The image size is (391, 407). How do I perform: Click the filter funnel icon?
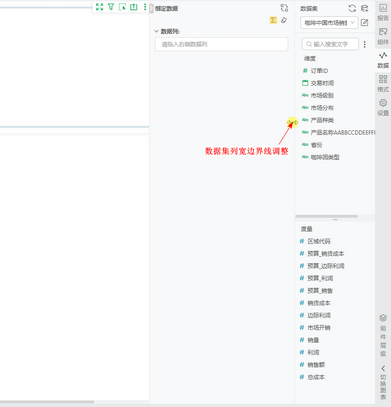point(111,7)
